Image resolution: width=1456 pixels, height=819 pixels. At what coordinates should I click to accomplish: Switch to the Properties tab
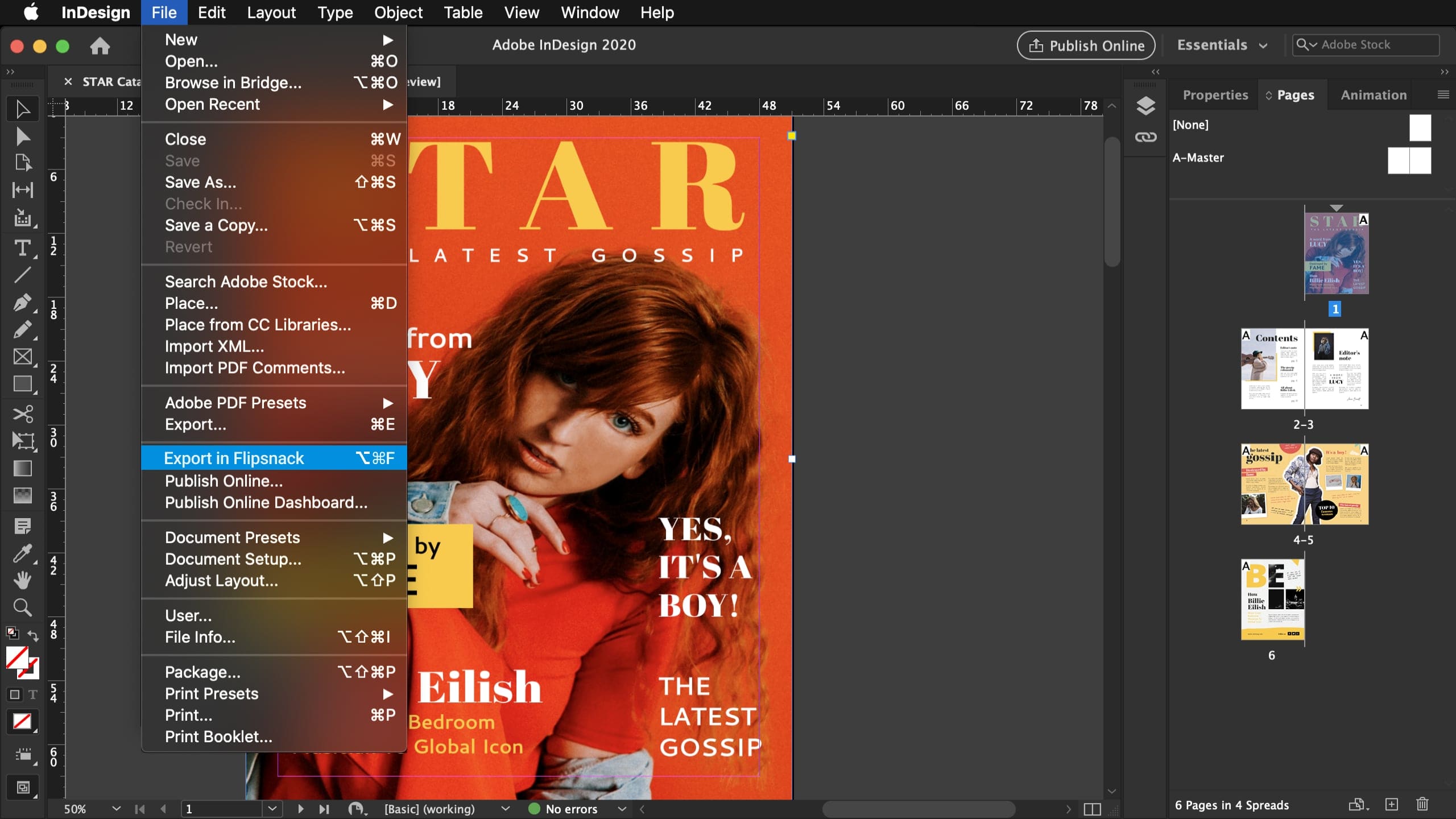(1215, 95)
